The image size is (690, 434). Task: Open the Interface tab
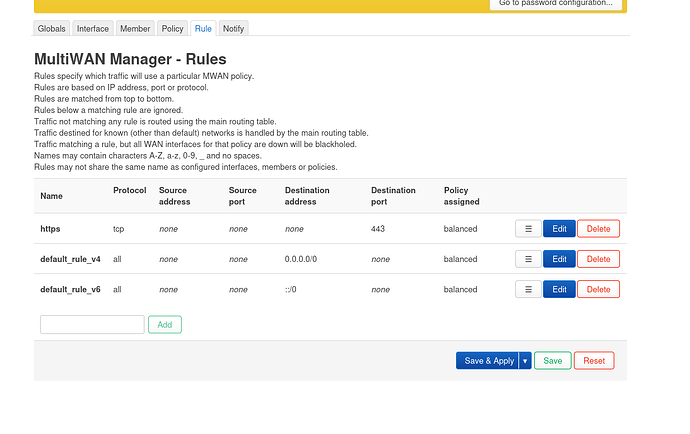click(x=93, y=29)
